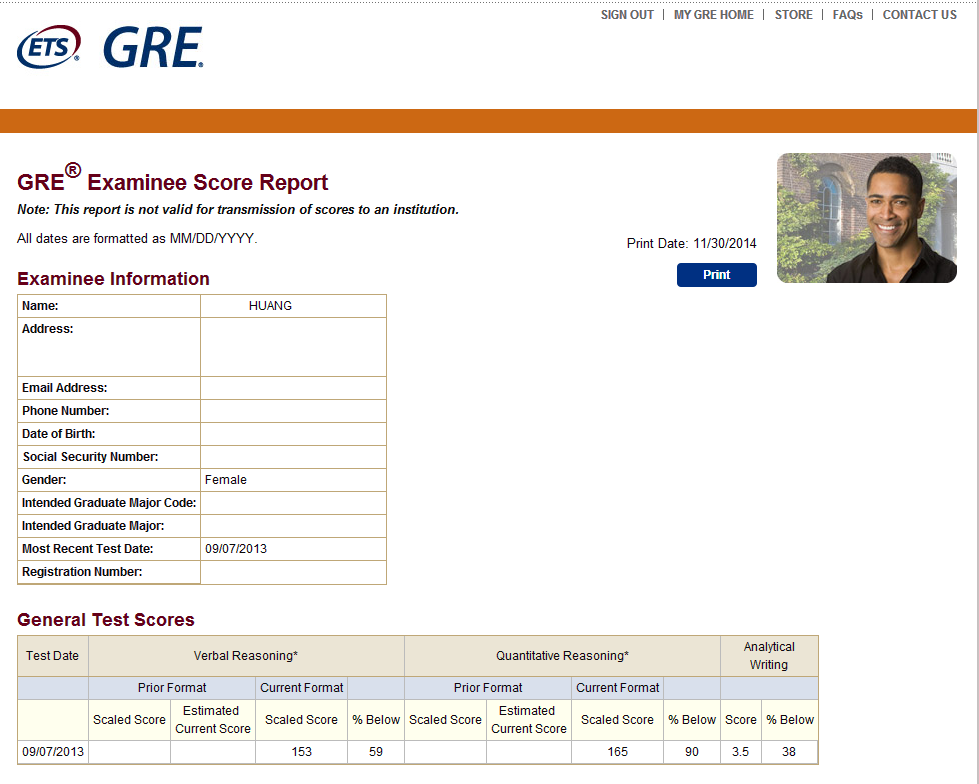Click the 09/07/2013 test date cell in scores table
Screen dimensions: 979x784
coord(53,752)
